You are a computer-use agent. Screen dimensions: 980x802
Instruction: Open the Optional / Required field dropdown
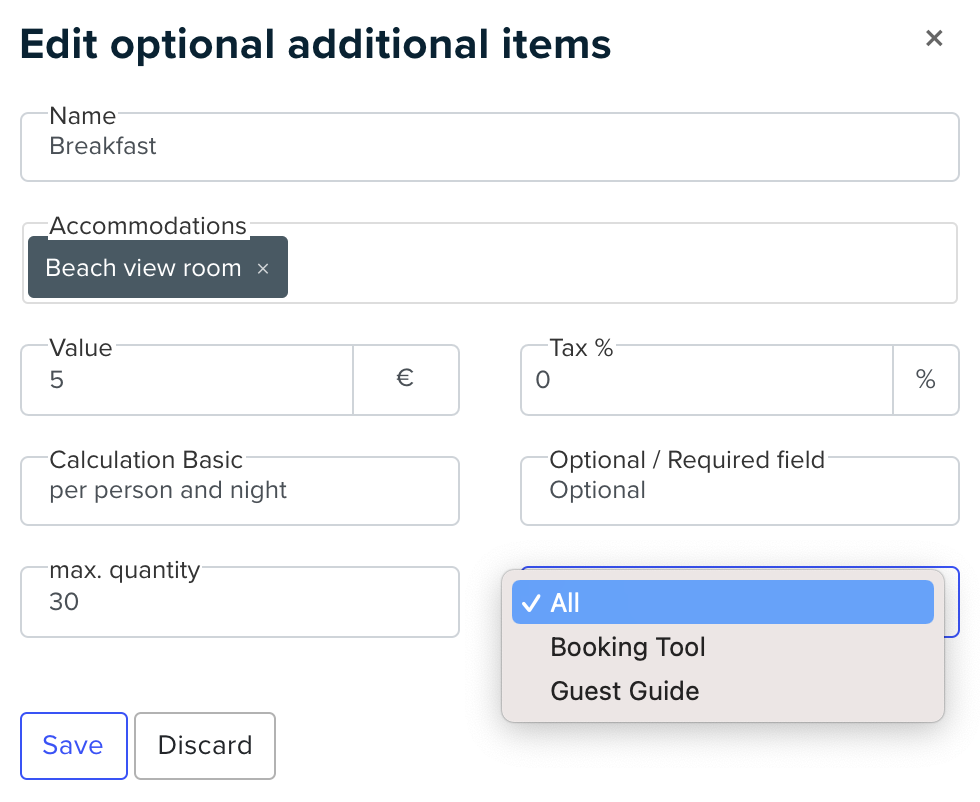(740, 491)
